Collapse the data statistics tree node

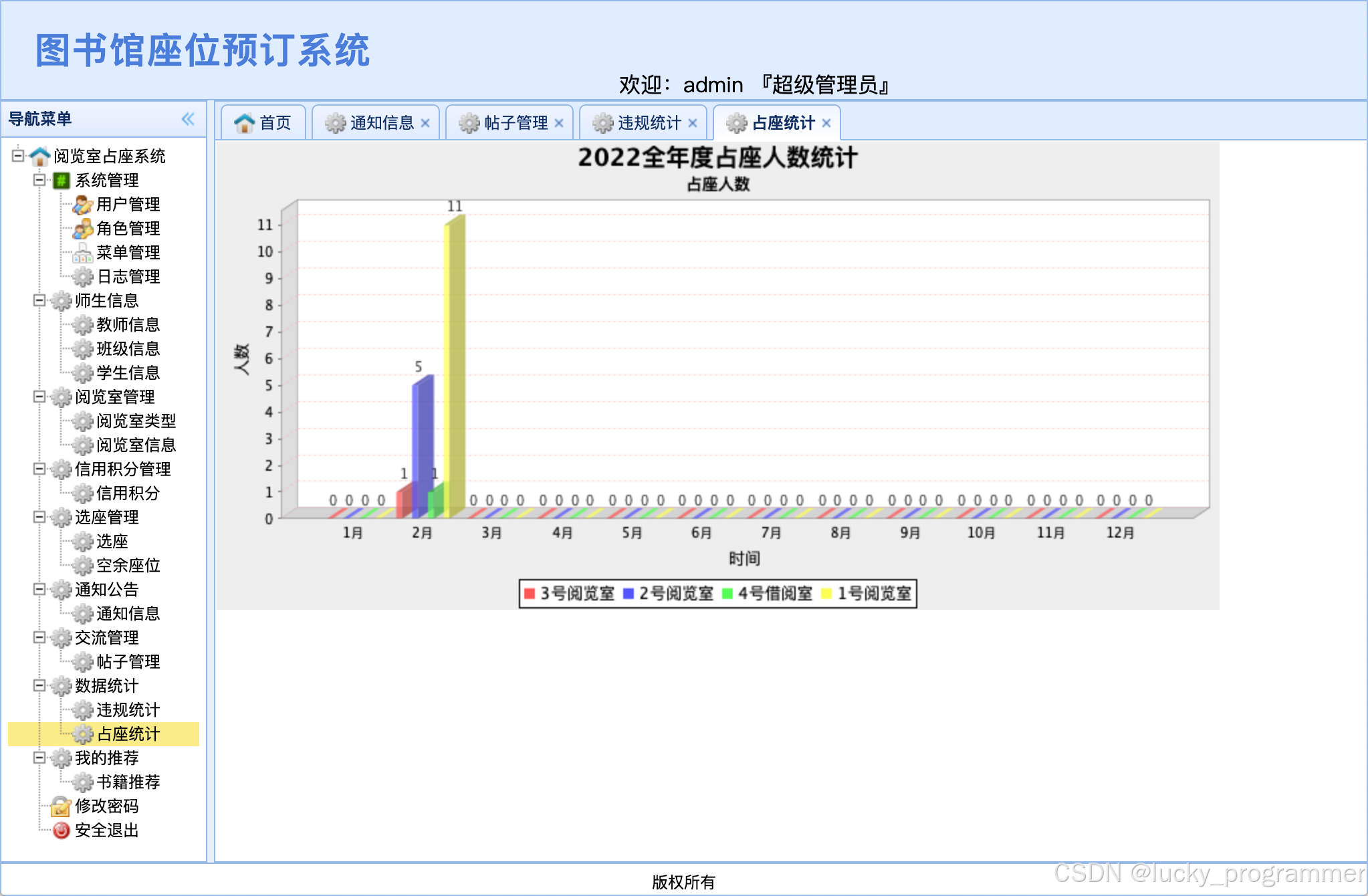pos(39,685)
